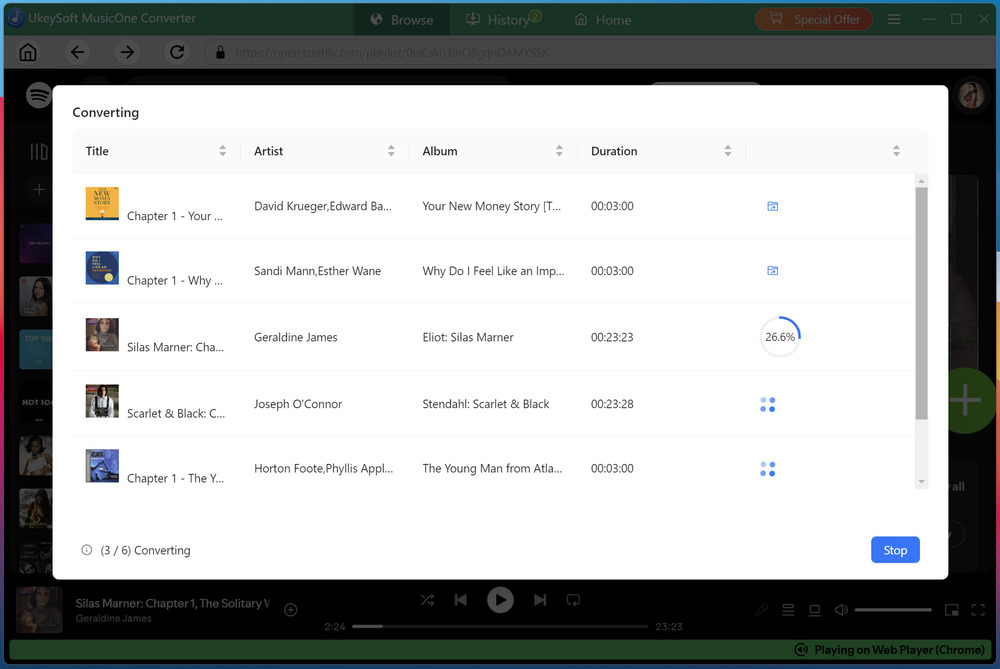Open connect to a device icon

[x=814, y=610]
